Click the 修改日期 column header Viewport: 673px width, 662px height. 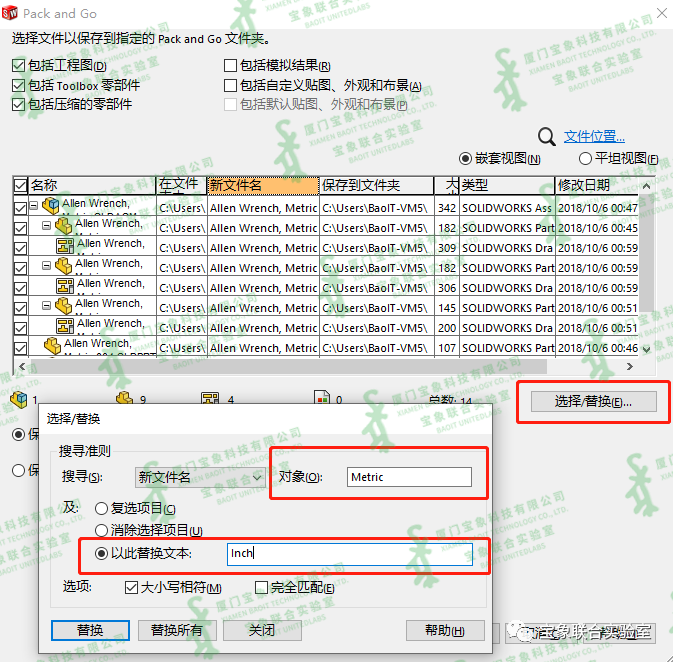[x=597, y=185]
